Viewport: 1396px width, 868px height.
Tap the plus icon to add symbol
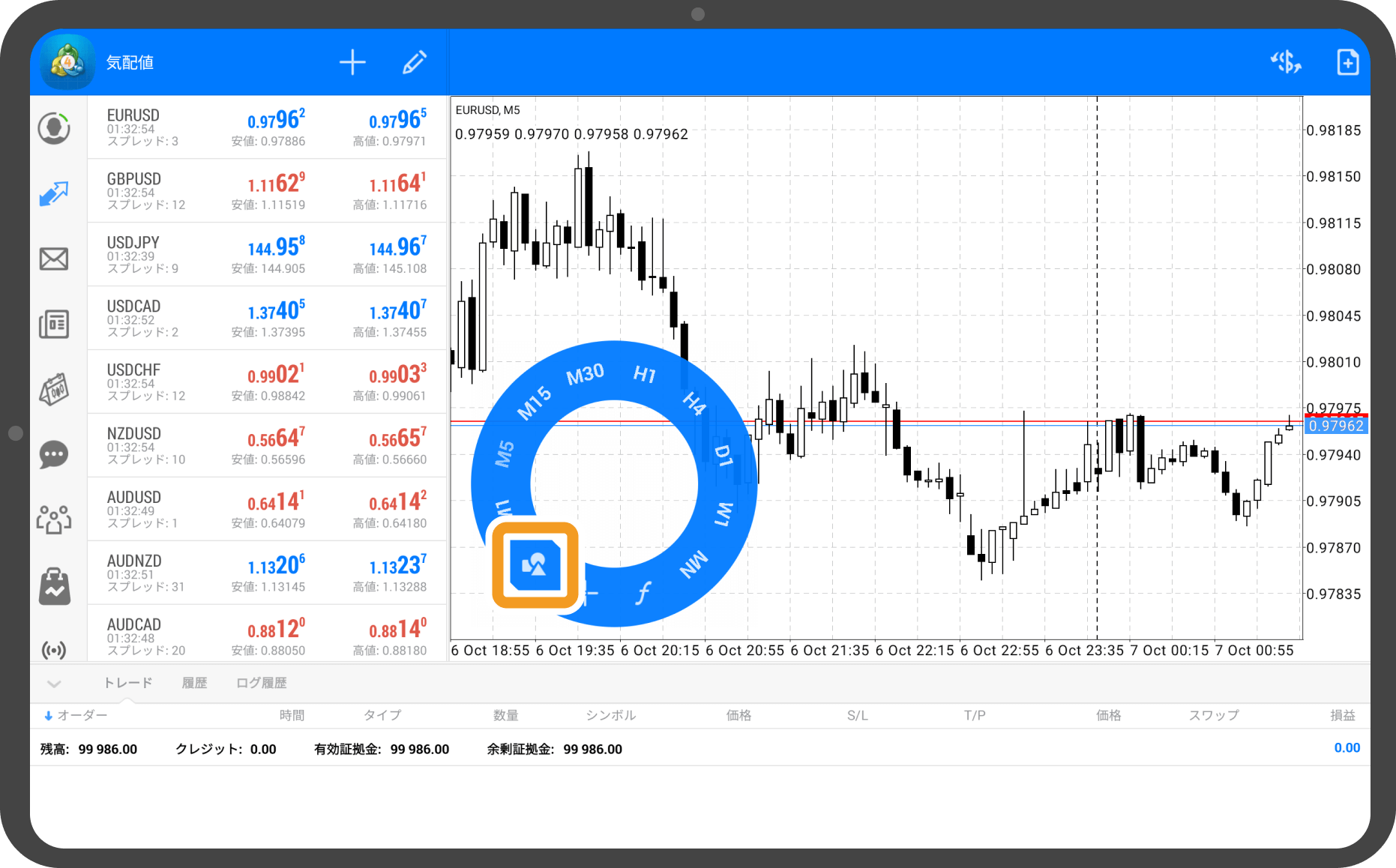pos(352,63)
